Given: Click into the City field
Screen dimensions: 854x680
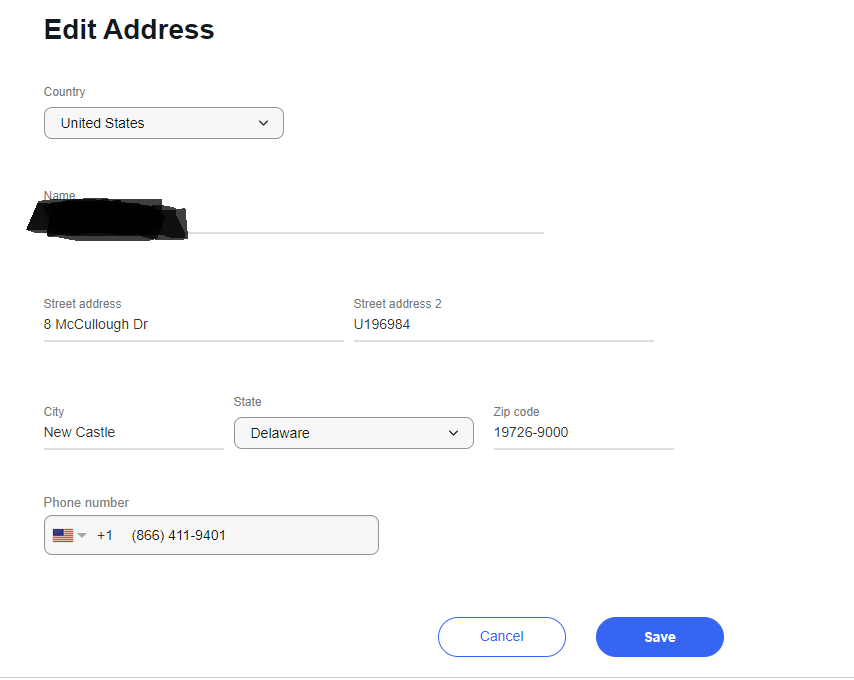Looking at the screenshot, I should [133, 433].
